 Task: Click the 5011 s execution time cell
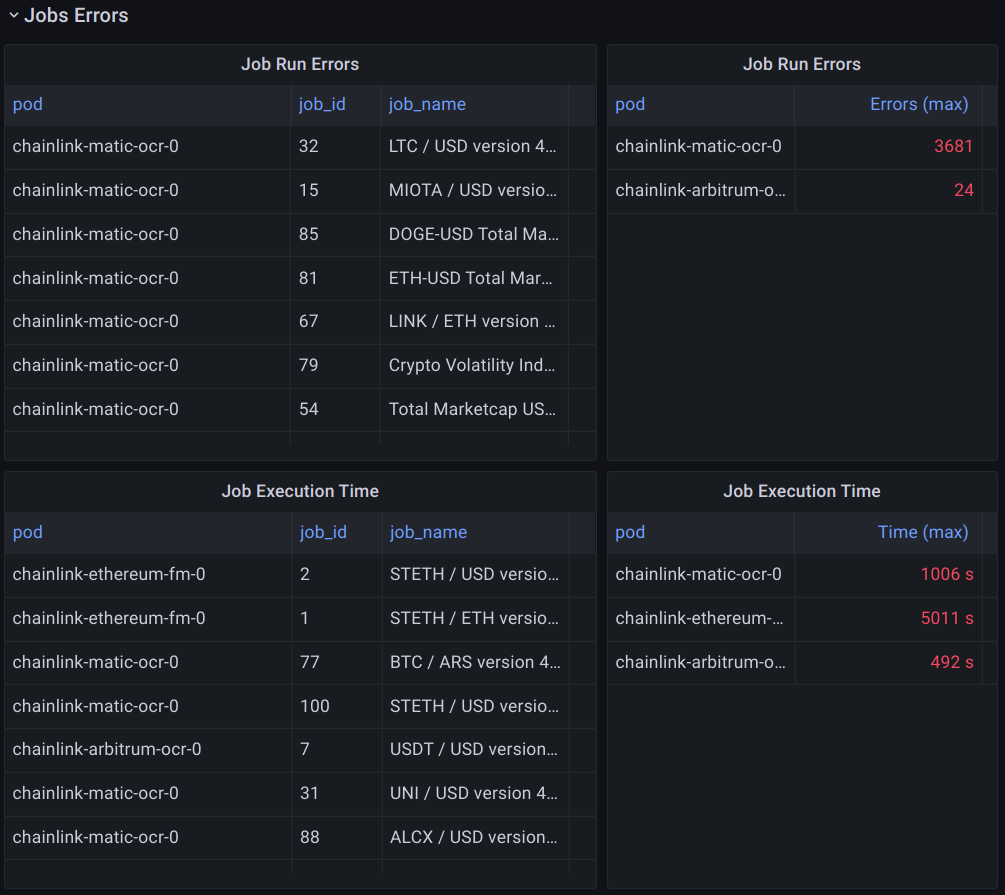click(946, 618)
